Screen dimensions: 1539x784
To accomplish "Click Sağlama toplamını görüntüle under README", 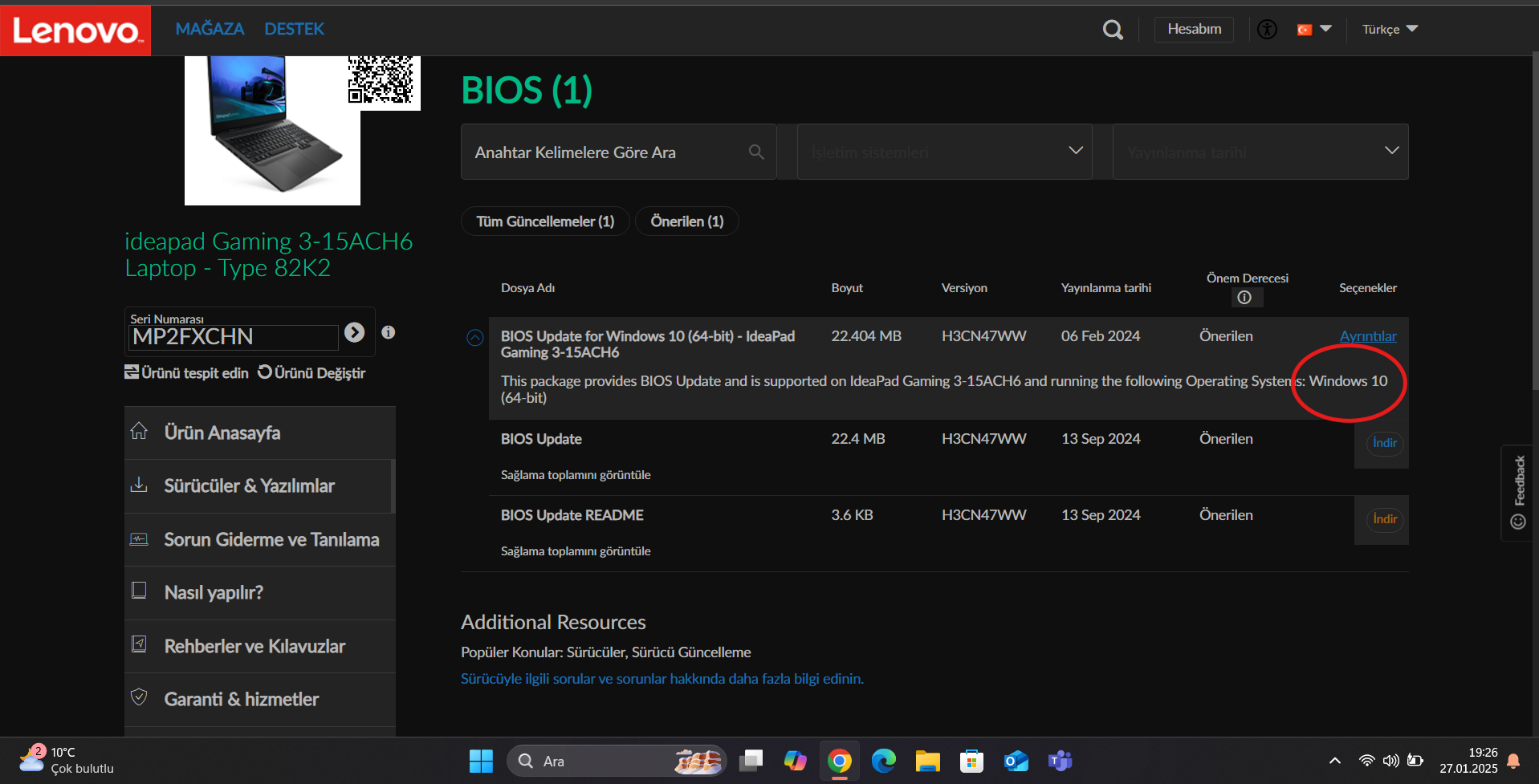I will 576,551.
